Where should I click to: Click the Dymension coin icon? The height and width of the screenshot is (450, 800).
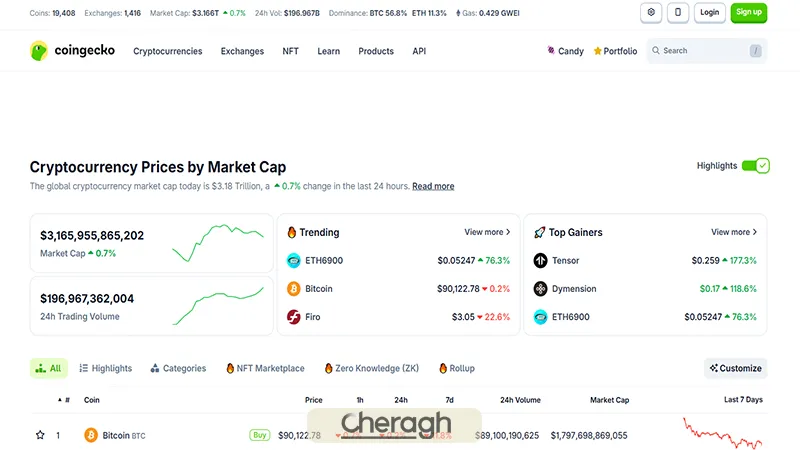pyautogui.click(x=540, y=289)
